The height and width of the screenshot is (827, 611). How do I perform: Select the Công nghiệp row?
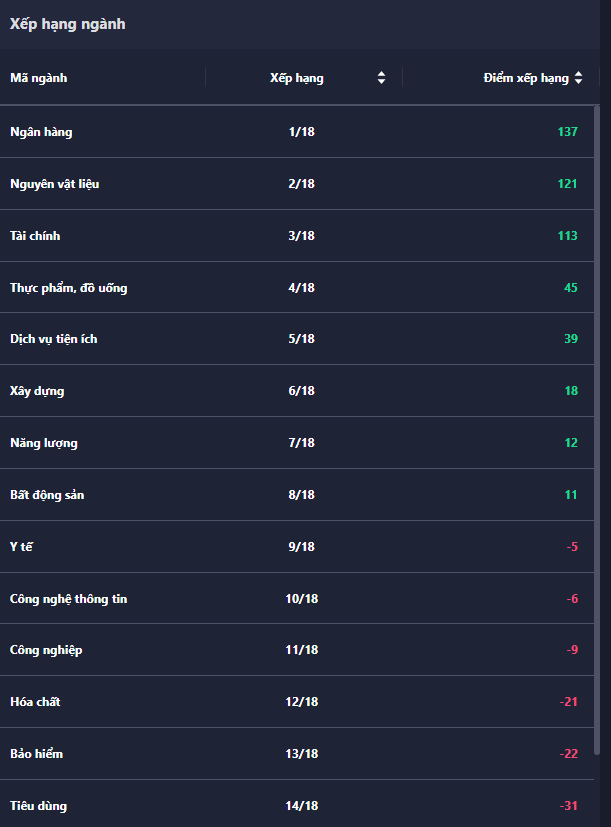pos(46,650)
